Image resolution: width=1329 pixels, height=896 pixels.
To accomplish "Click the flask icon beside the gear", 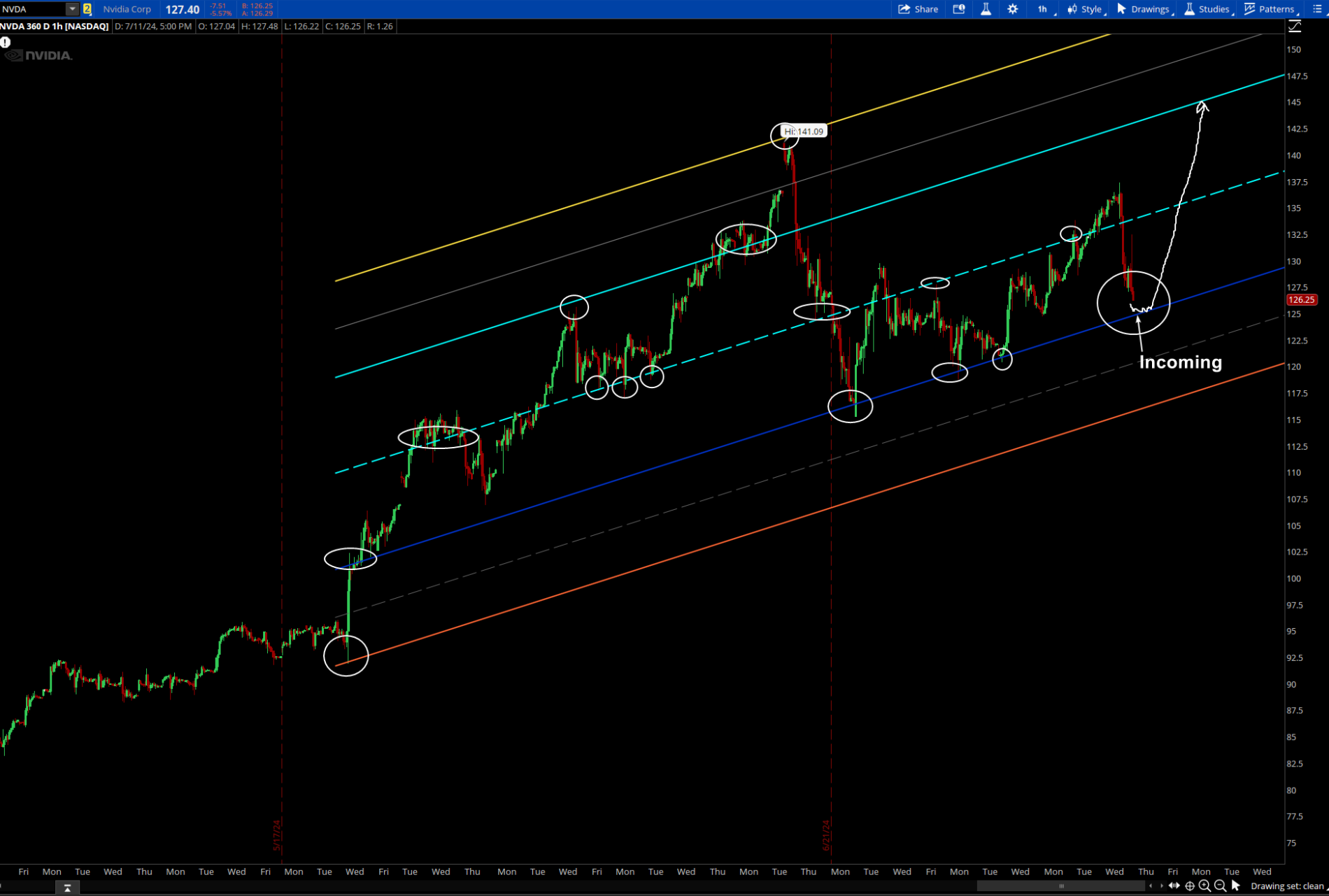I will (986, 9).
